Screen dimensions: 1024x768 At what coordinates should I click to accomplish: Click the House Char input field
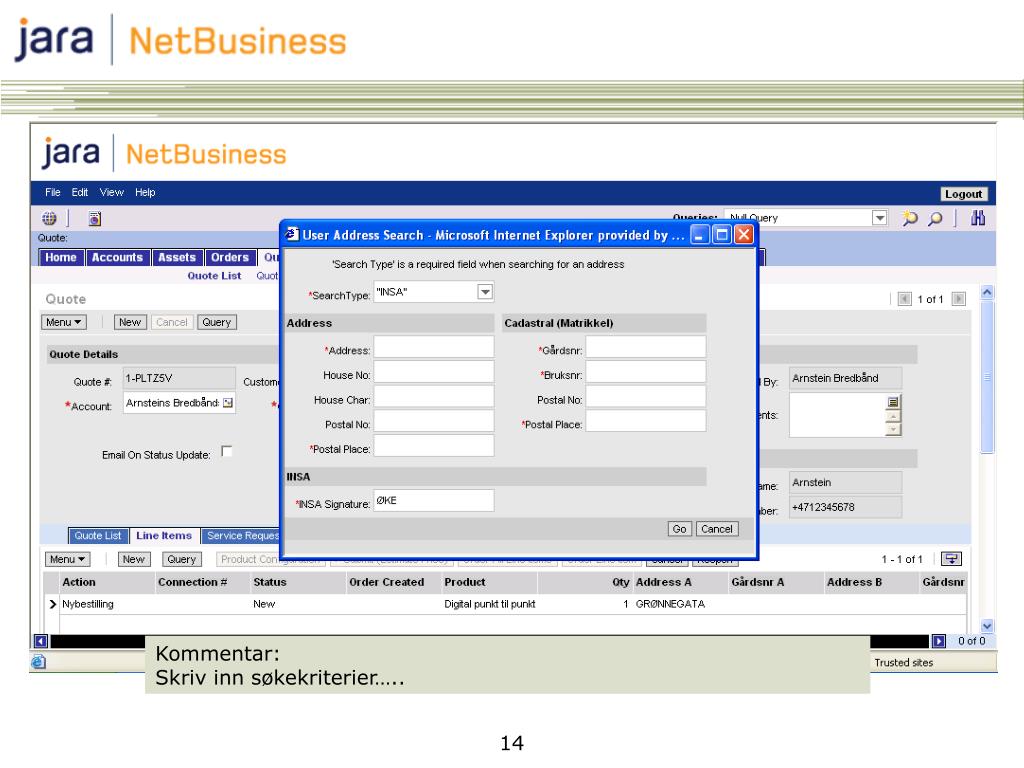434,396
